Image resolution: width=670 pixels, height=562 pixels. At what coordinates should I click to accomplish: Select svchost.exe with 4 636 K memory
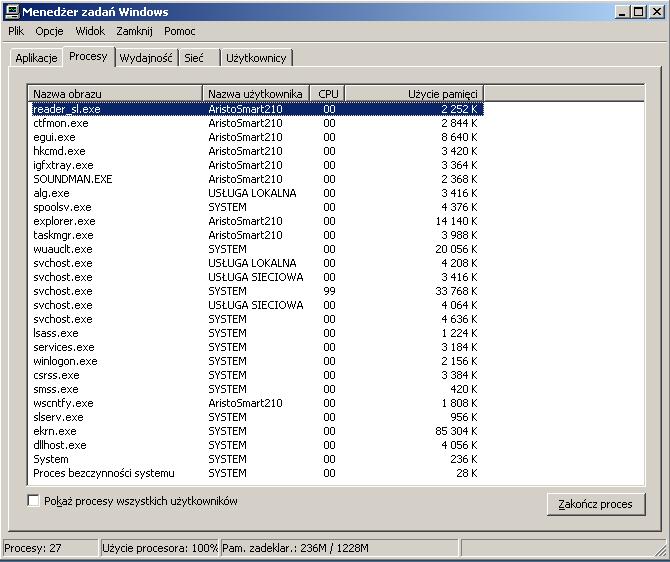258,319
